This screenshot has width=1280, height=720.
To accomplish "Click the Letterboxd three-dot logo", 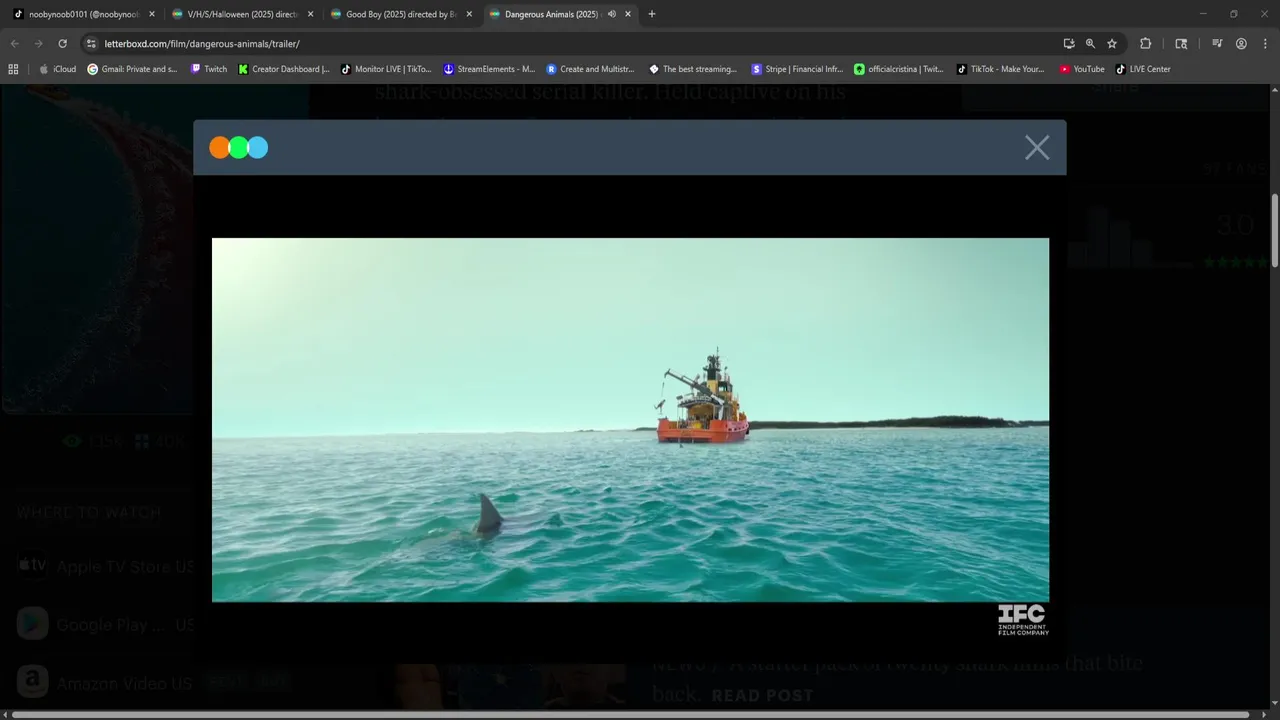I will pyautogui.click(x=239, y=148).
